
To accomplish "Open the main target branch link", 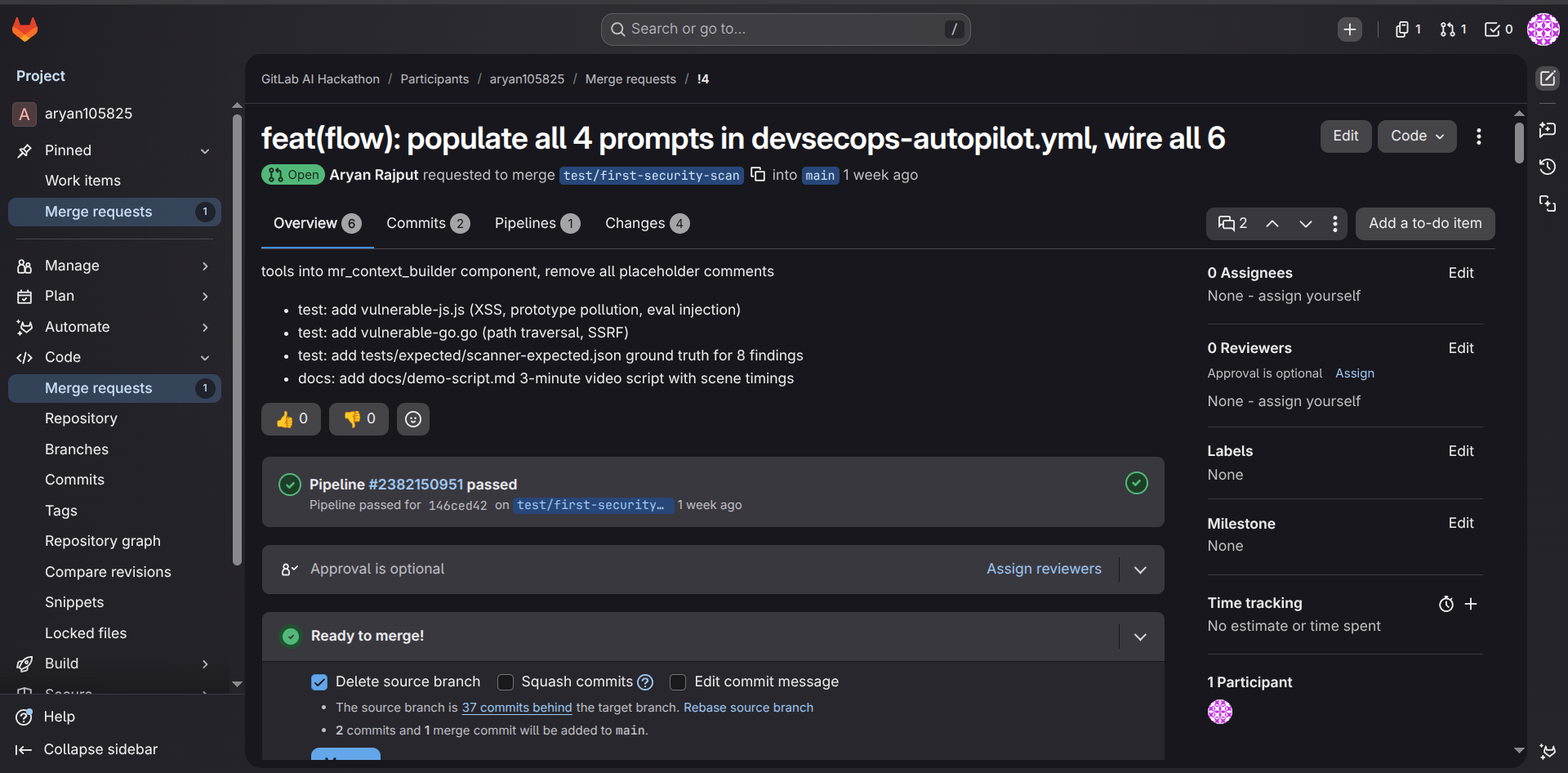I will [820, 176].
